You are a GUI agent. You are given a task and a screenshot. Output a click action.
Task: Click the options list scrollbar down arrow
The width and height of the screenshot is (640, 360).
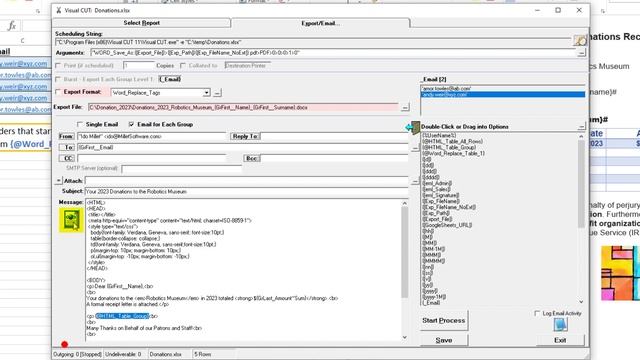coord(581,302)
